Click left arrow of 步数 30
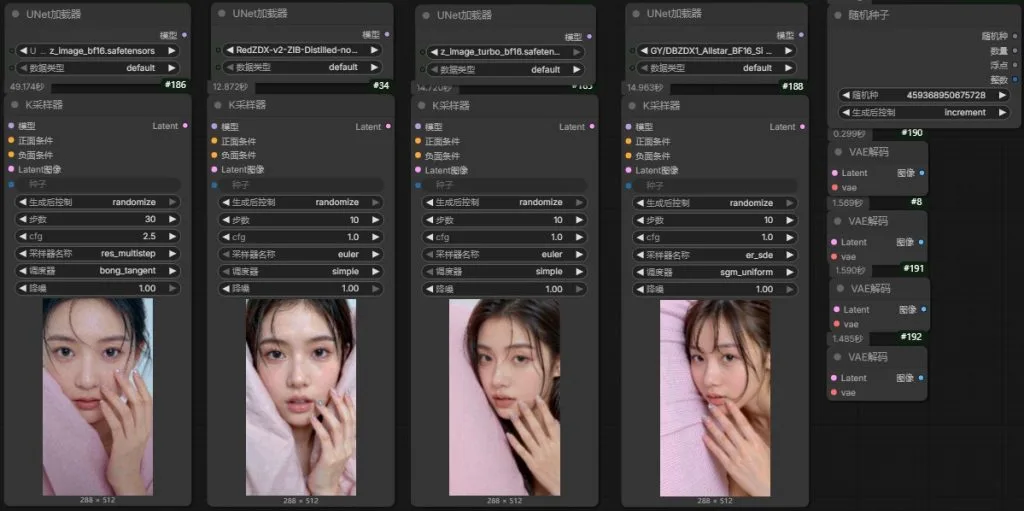This screenshot has height=511, width=1024. [x=23, y=220]
